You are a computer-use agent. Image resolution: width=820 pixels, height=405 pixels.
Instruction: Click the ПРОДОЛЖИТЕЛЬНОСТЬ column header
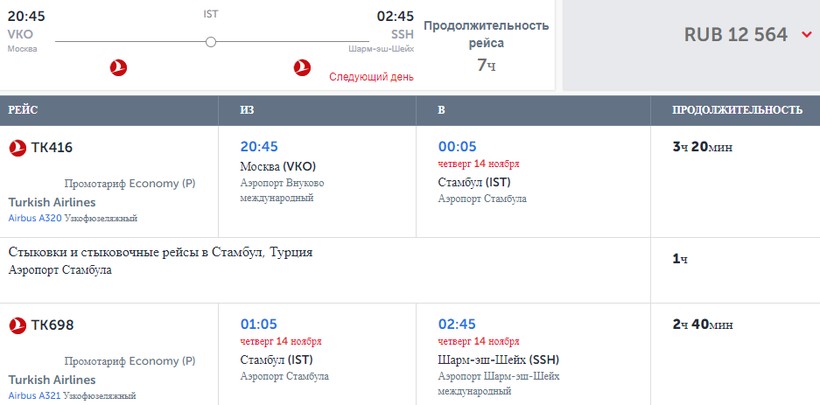[x=737, y=110]
